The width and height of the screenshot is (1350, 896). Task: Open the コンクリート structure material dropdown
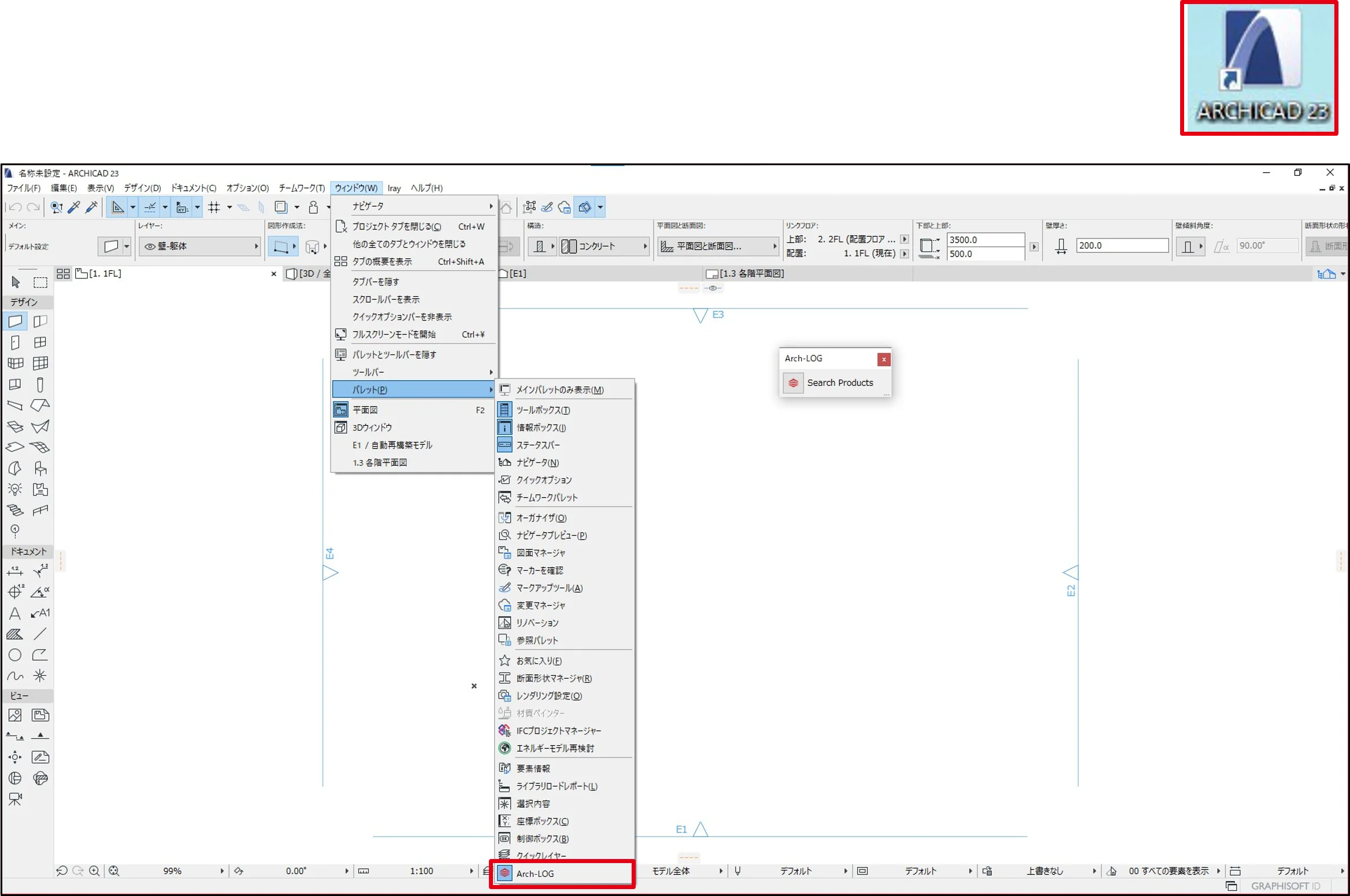(x=604, y=246)
